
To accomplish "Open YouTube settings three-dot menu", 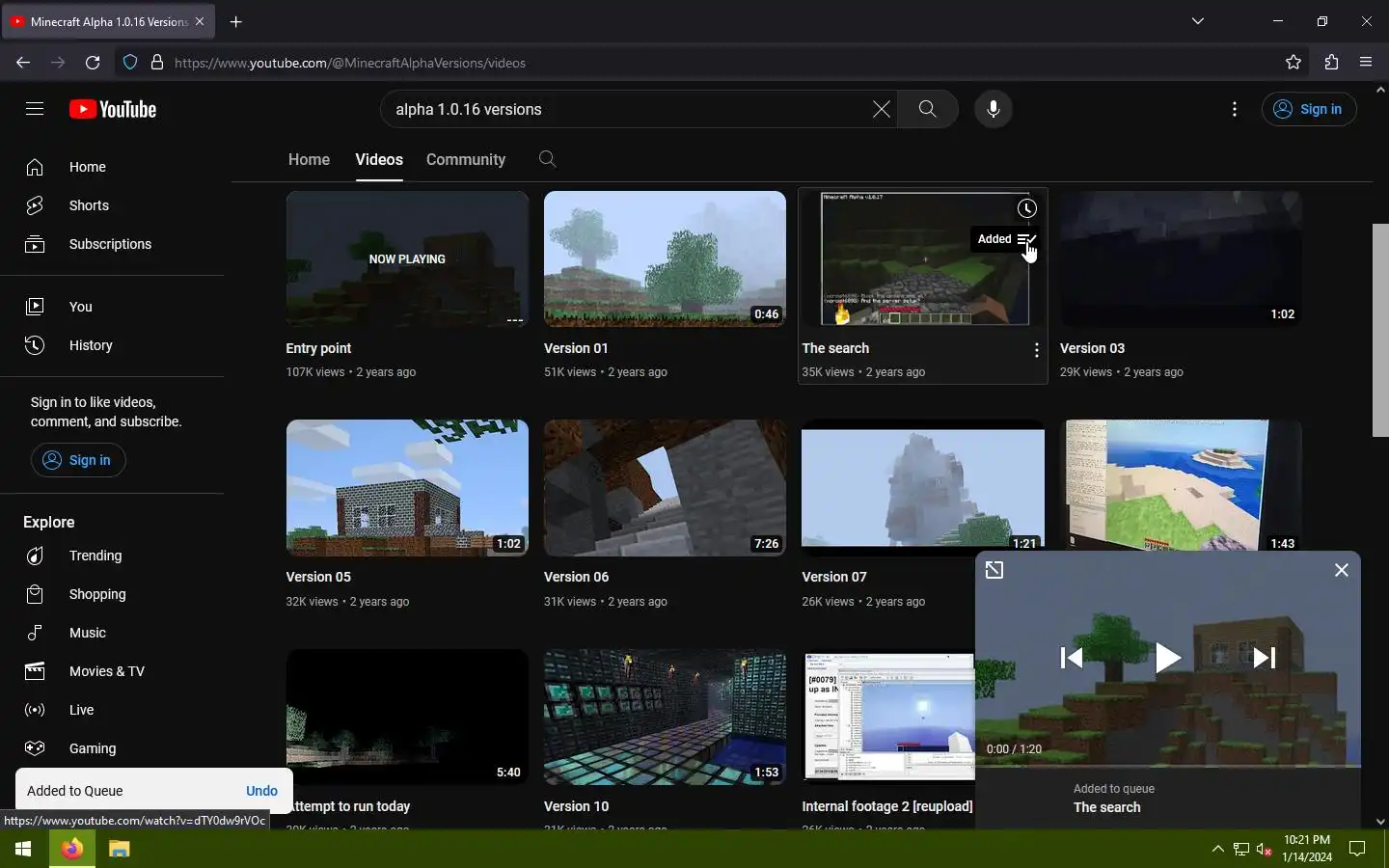I will pyautogui.click(x=1235, y=109).
